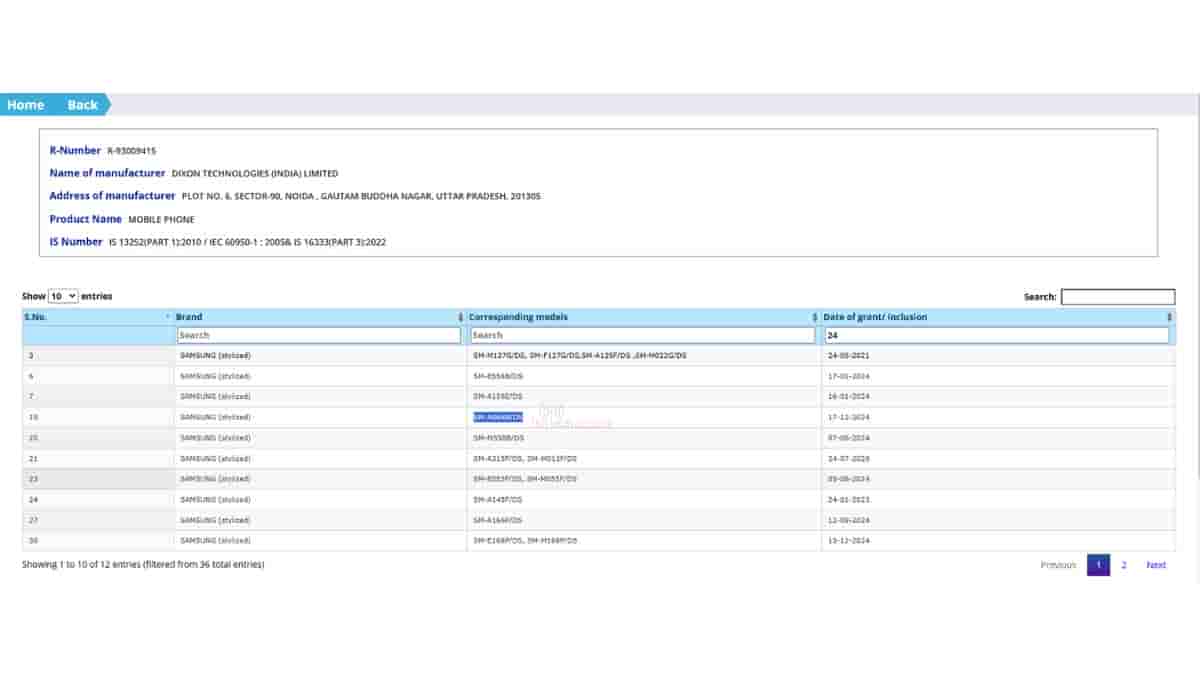Sort by the S.No. column arrow
1200x675 pixels.
[x=167, y=317]
